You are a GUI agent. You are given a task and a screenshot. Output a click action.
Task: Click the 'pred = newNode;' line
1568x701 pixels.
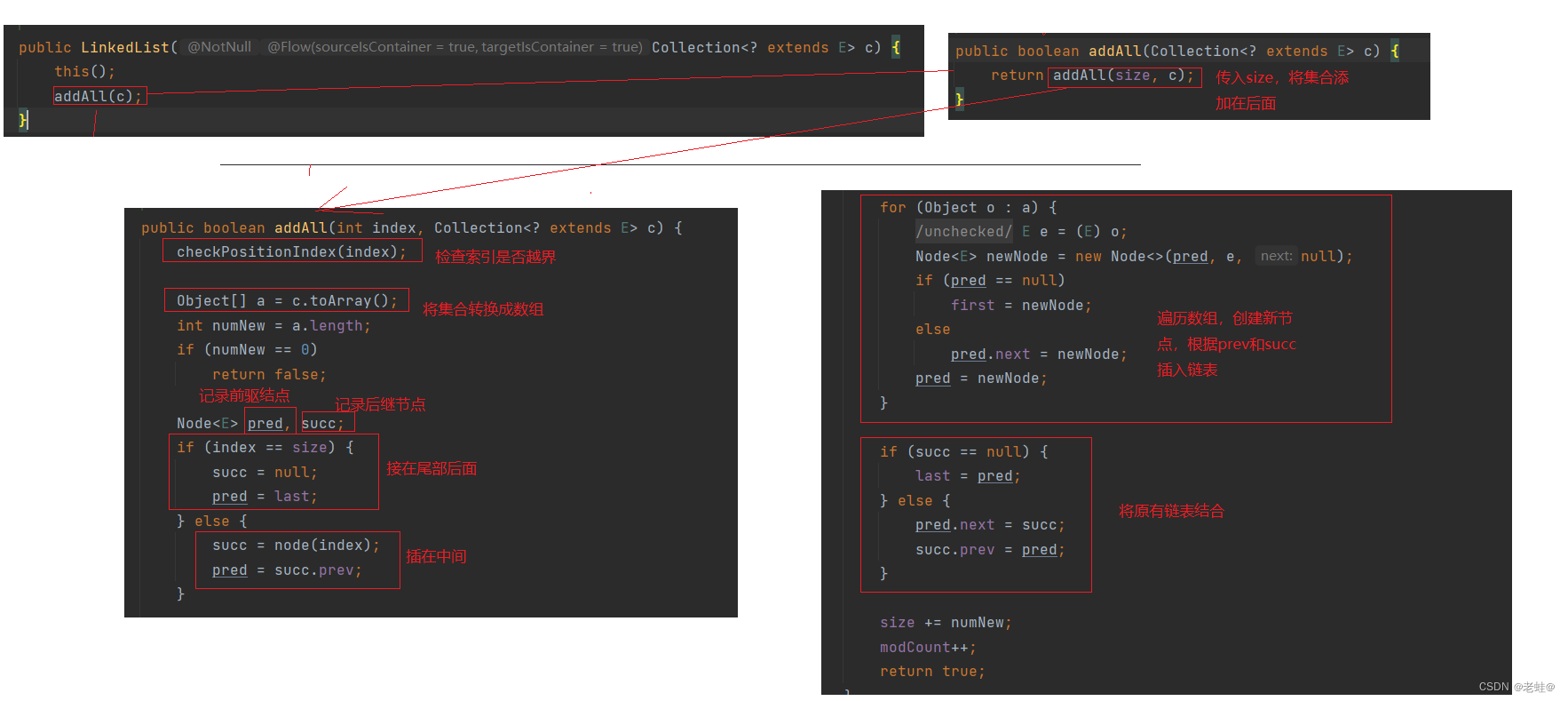point(981,378)
